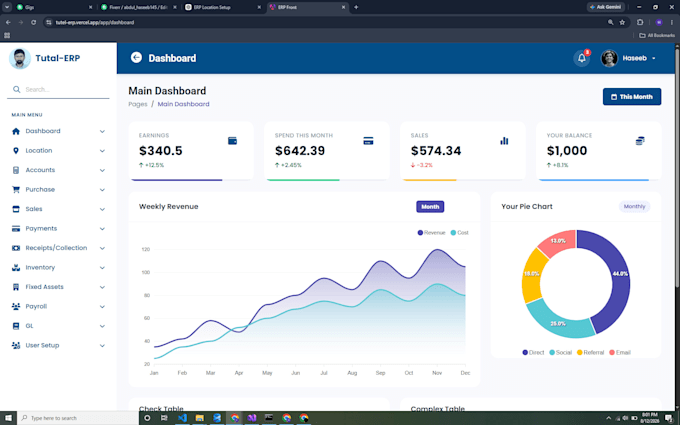
Task: Expand the Location menu chevron
Action: coord(102,151)
